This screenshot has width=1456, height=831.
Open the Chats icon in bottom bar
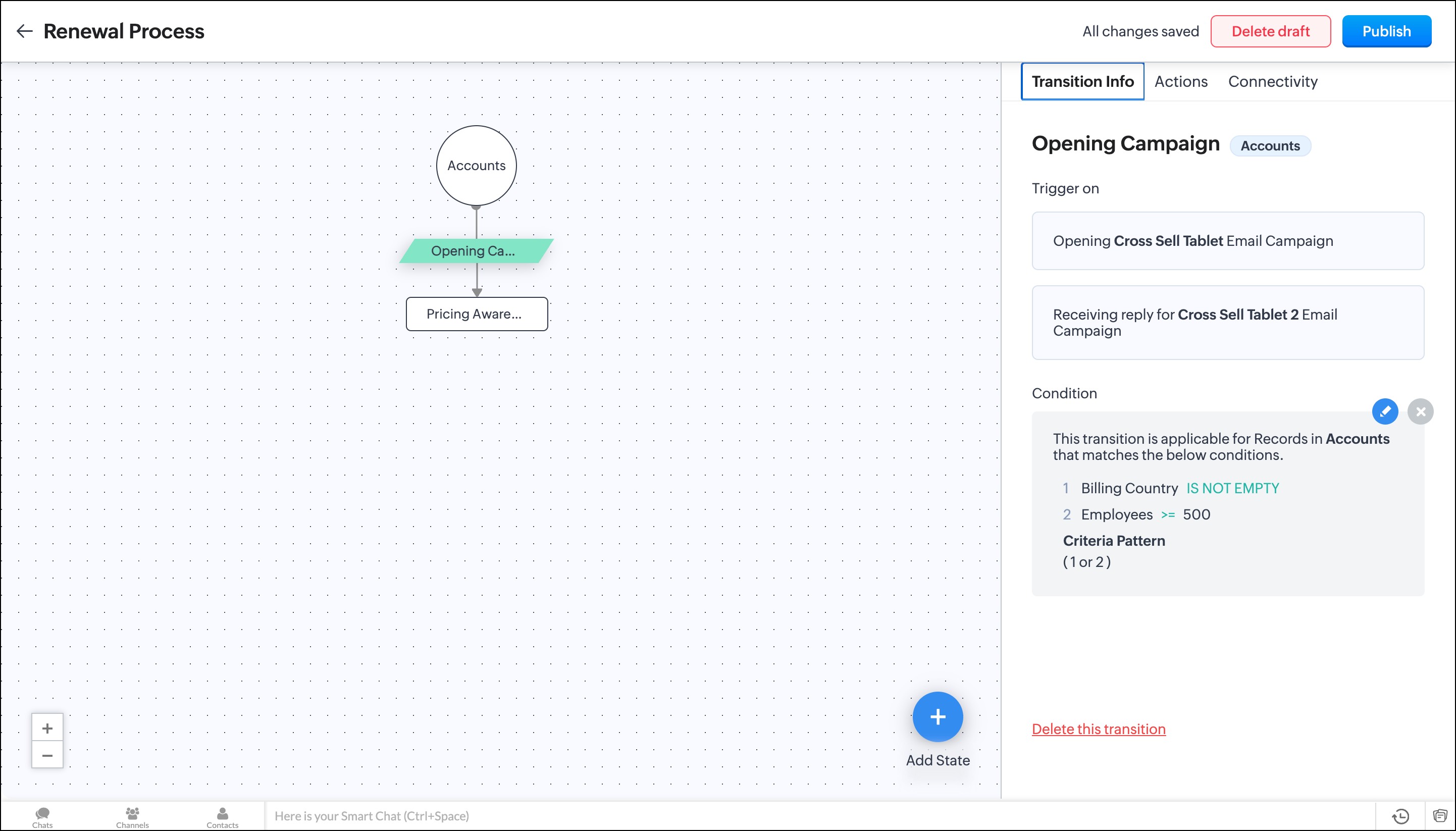click(42, 816)
